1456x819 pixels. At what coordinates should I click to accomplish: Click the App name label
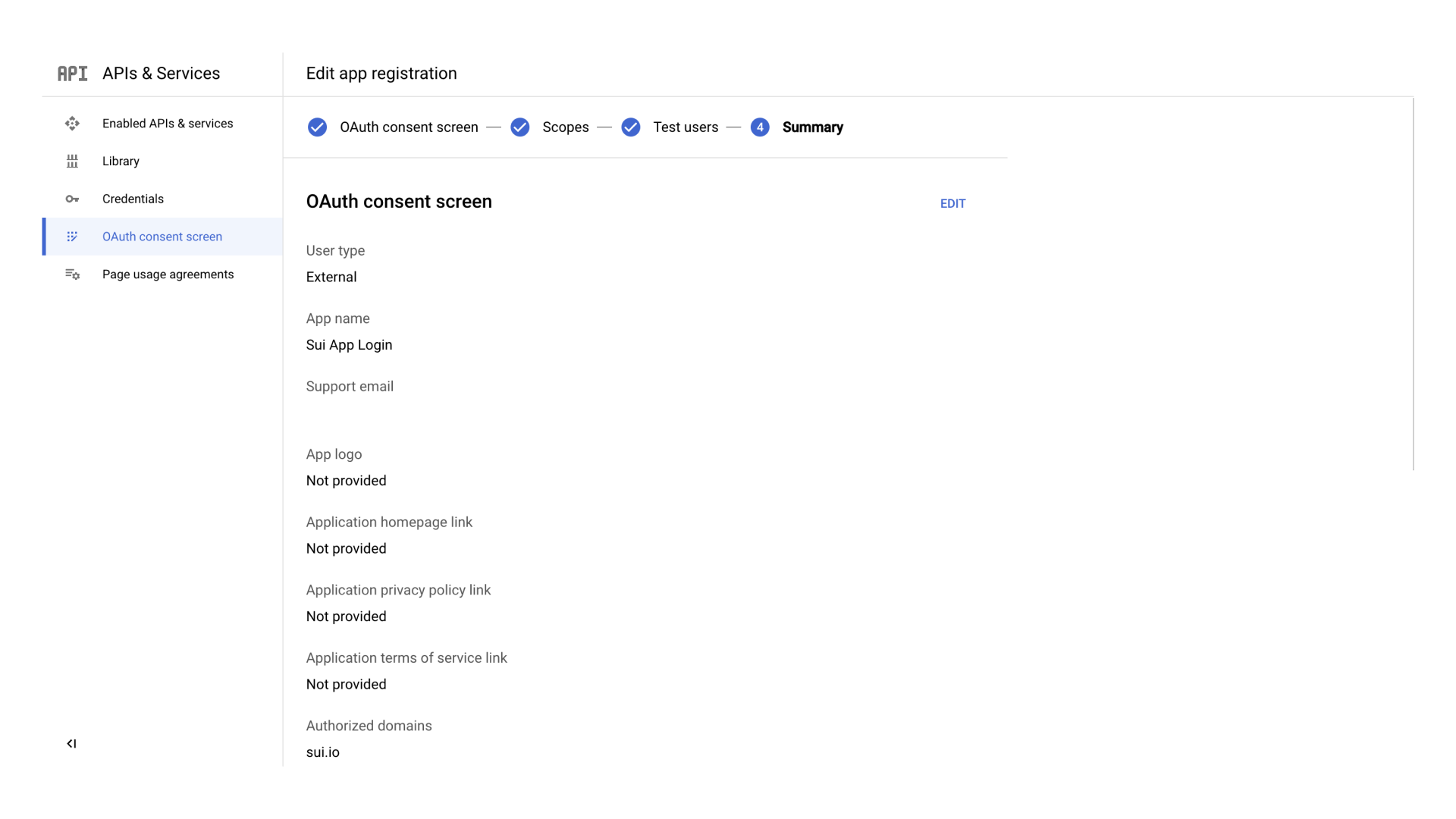tap(337, 318)
